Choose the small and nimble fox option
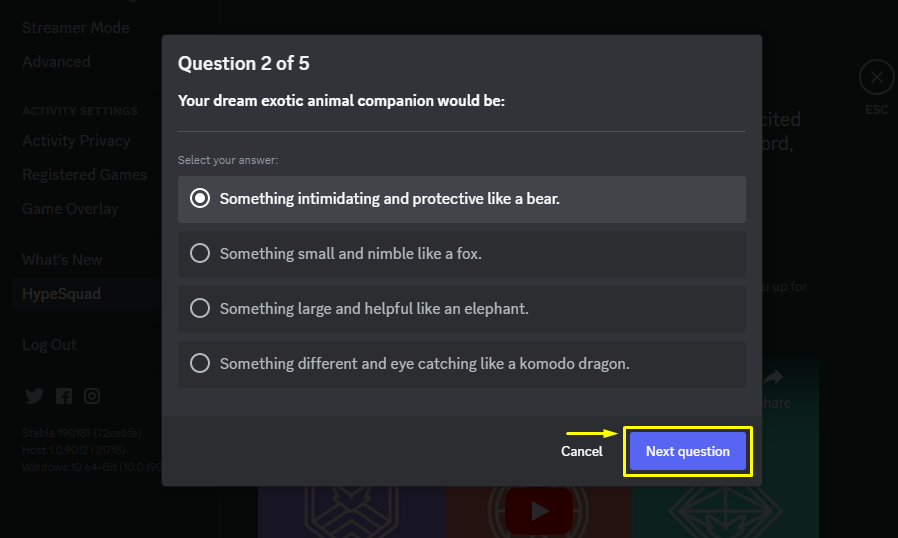 (462, 254)
